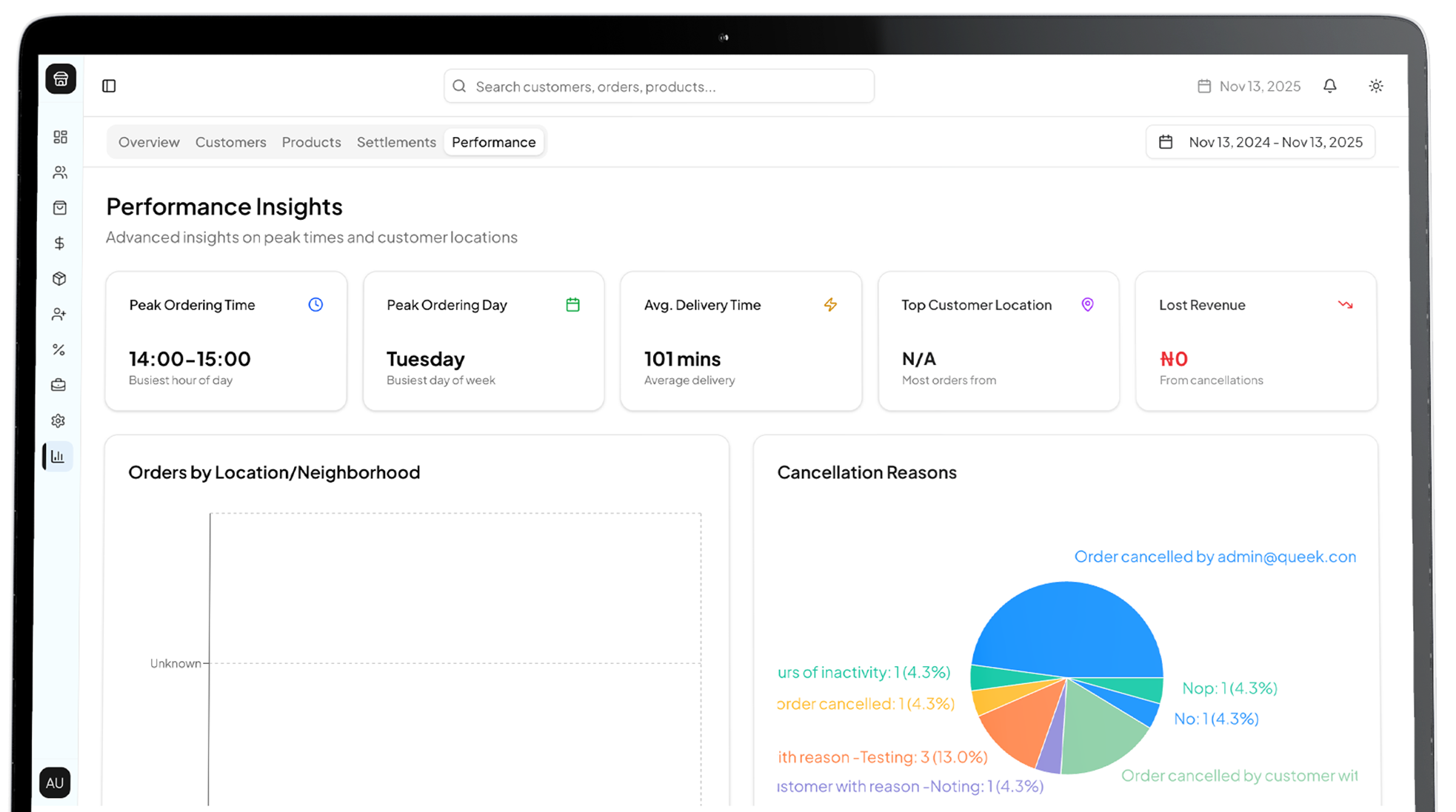Click the lightning icon on Avg. Delivery Time
The height and width of the screenshot is (812, 1456).
830,304
